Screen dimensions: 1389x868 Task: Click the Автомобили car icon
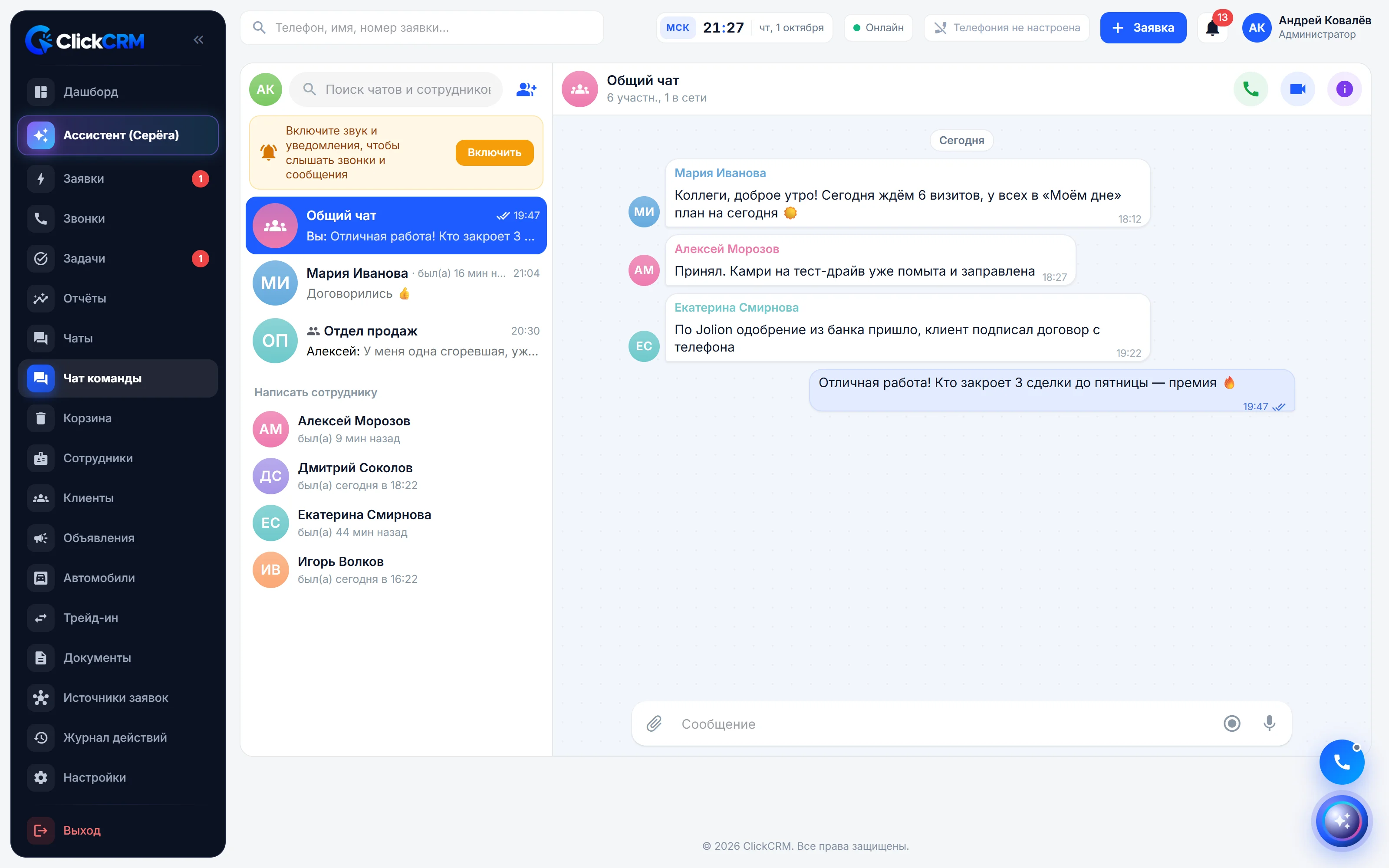[x=41, y=578]
